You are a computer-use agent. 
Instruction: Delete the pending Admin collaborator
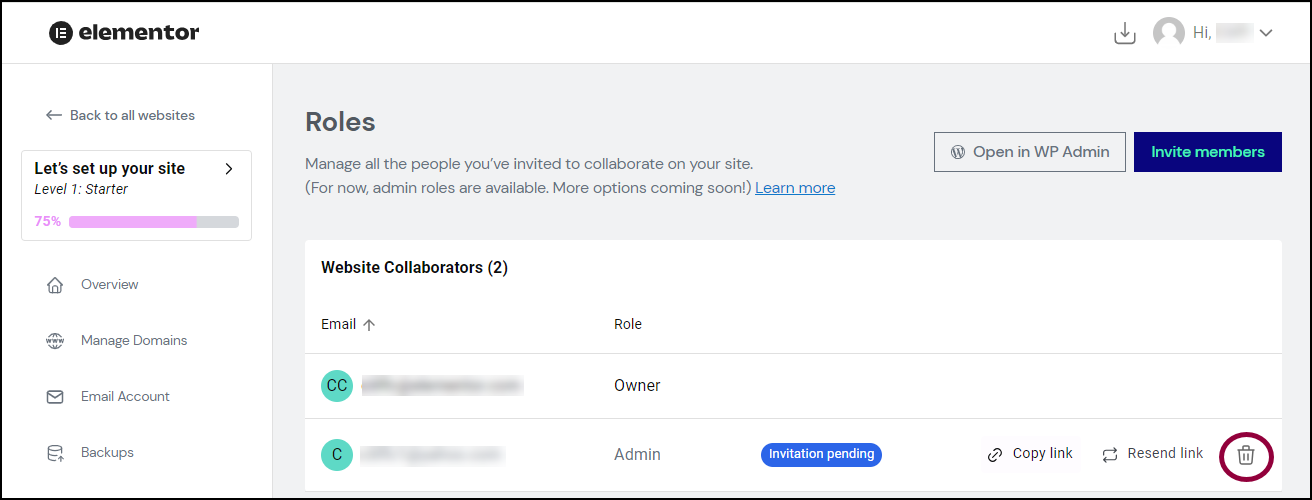click(x=1246, y=456)
